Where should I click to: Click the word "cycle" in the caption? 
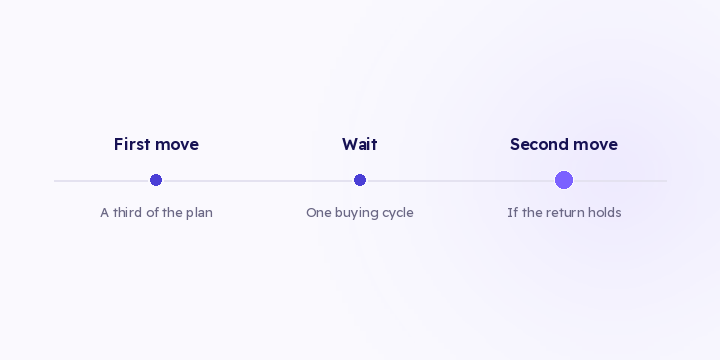tap(399, 214)
